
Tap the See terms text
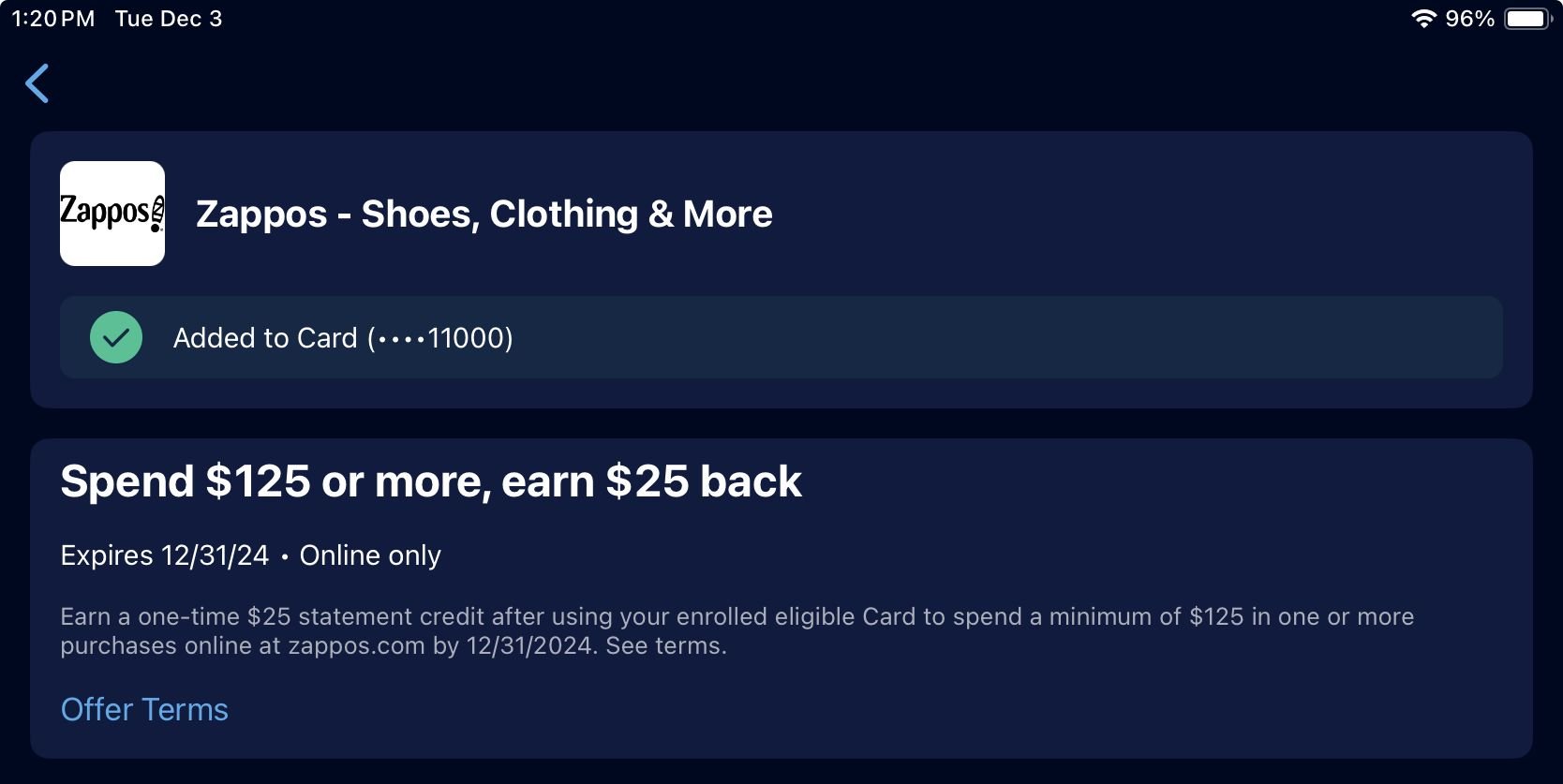665,646
